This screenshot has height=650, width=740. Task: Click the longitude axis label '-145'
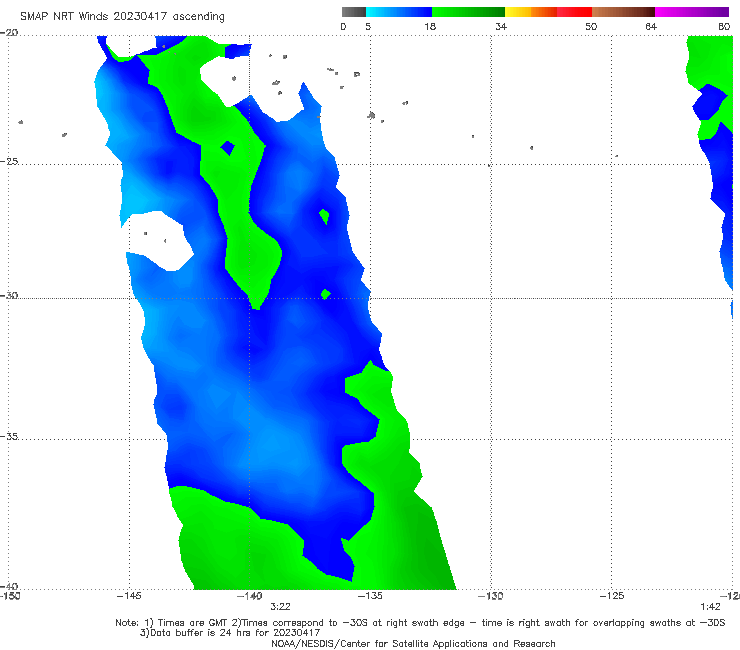pyautogui.click(x=129, y=596)
